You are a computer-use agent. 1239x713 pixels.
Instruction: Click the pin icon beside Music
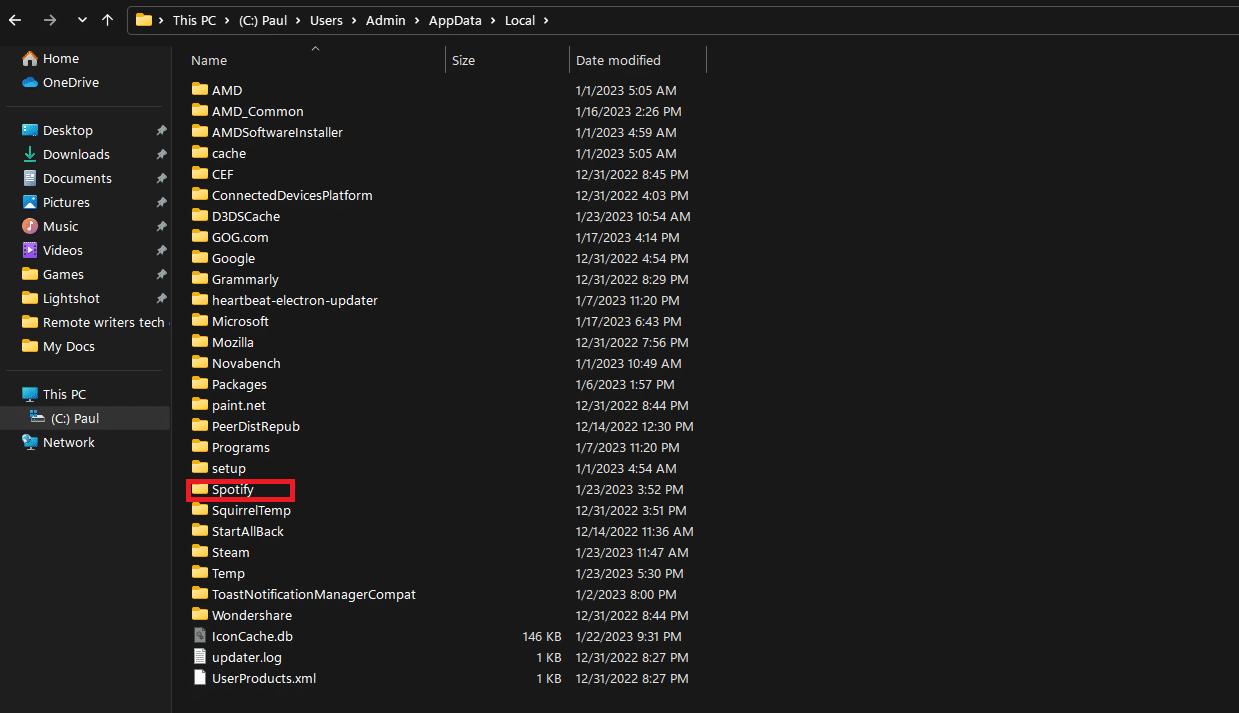click(x=161, y=227)
